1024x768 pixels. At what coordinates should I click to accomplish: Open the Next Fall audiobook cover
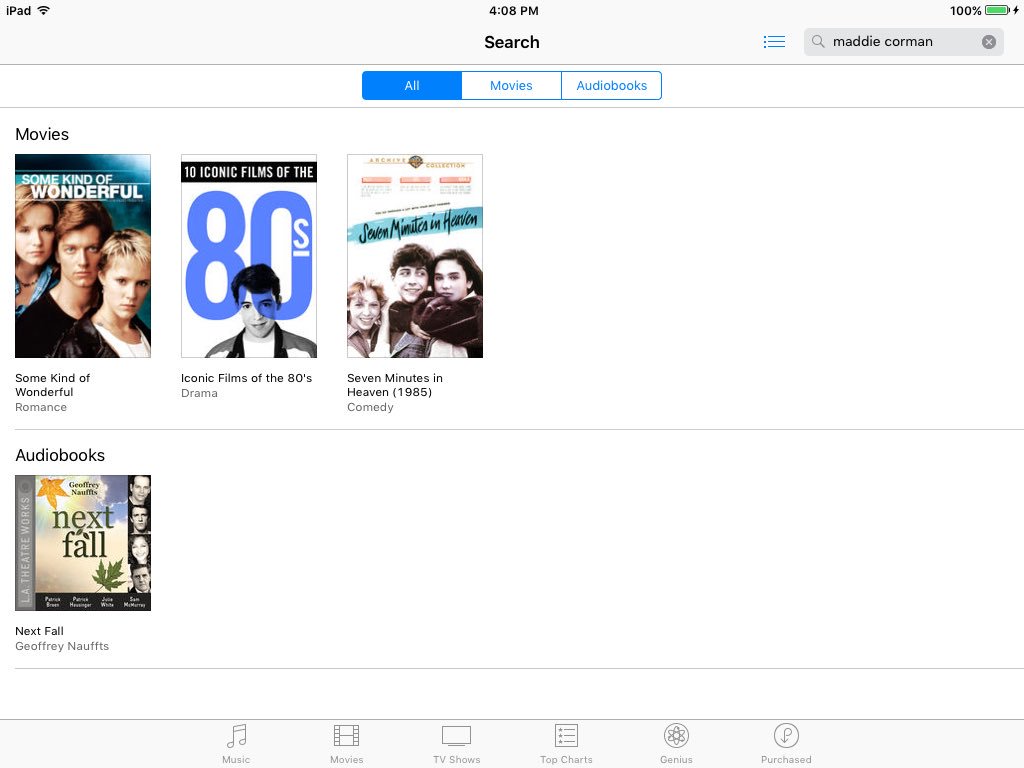coord(83,543)
